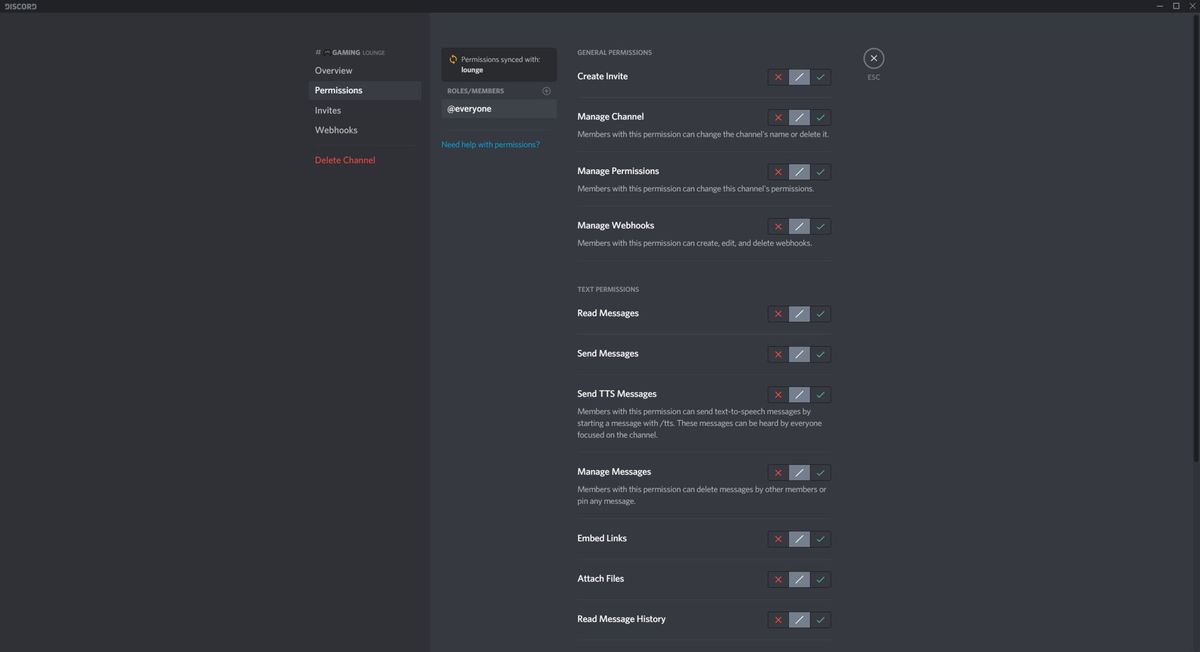Click the plus icon to add a role
The height and width of the screenshot is (652, 1200).
click(x=546, y=90)
